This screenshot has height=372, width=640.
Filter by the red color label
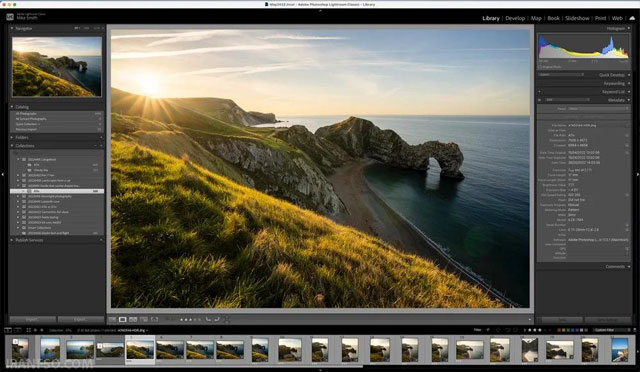(x=560, y=330)
